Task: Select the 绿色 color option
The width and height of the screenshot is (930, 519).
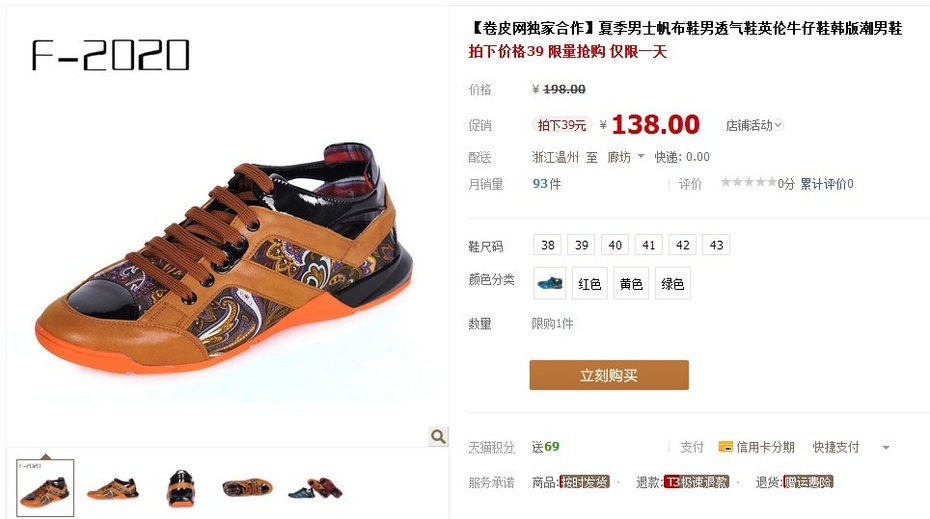Action: [673, 284]
